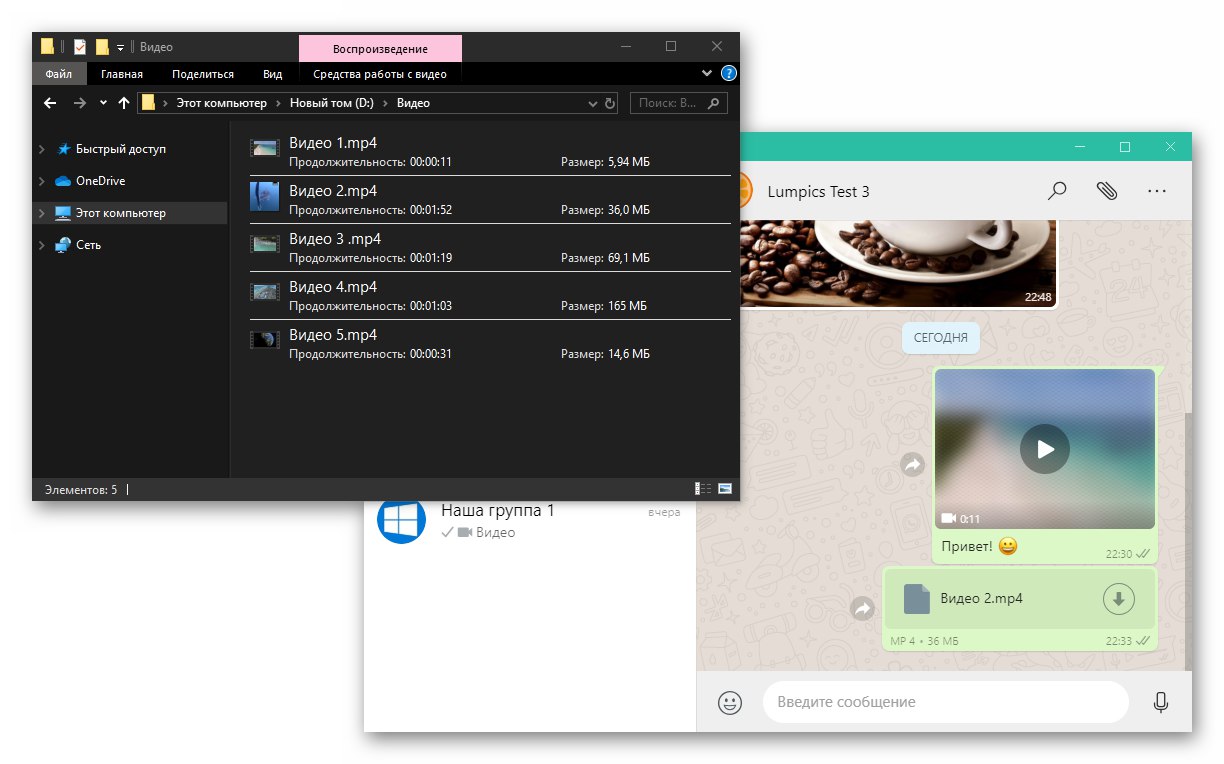
Task: Click the Введите сообщение input field
Action: pos(945,702)
